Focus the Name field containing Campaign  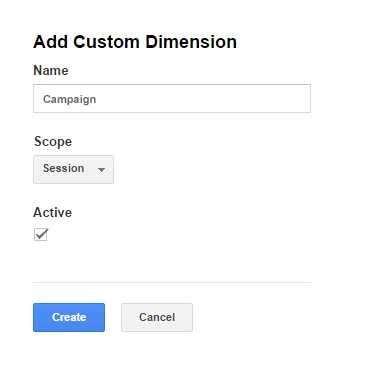click(x=172, y=99)
